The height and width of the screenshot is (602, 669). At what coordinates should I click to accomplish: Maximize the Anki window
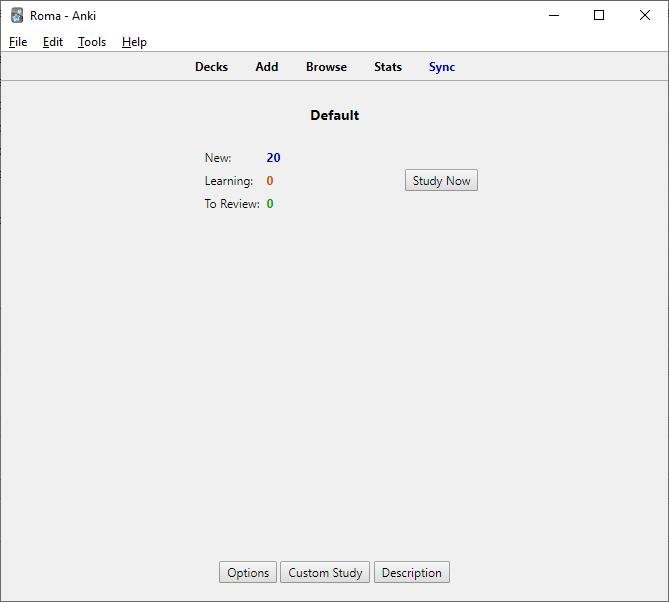(599, 16)
